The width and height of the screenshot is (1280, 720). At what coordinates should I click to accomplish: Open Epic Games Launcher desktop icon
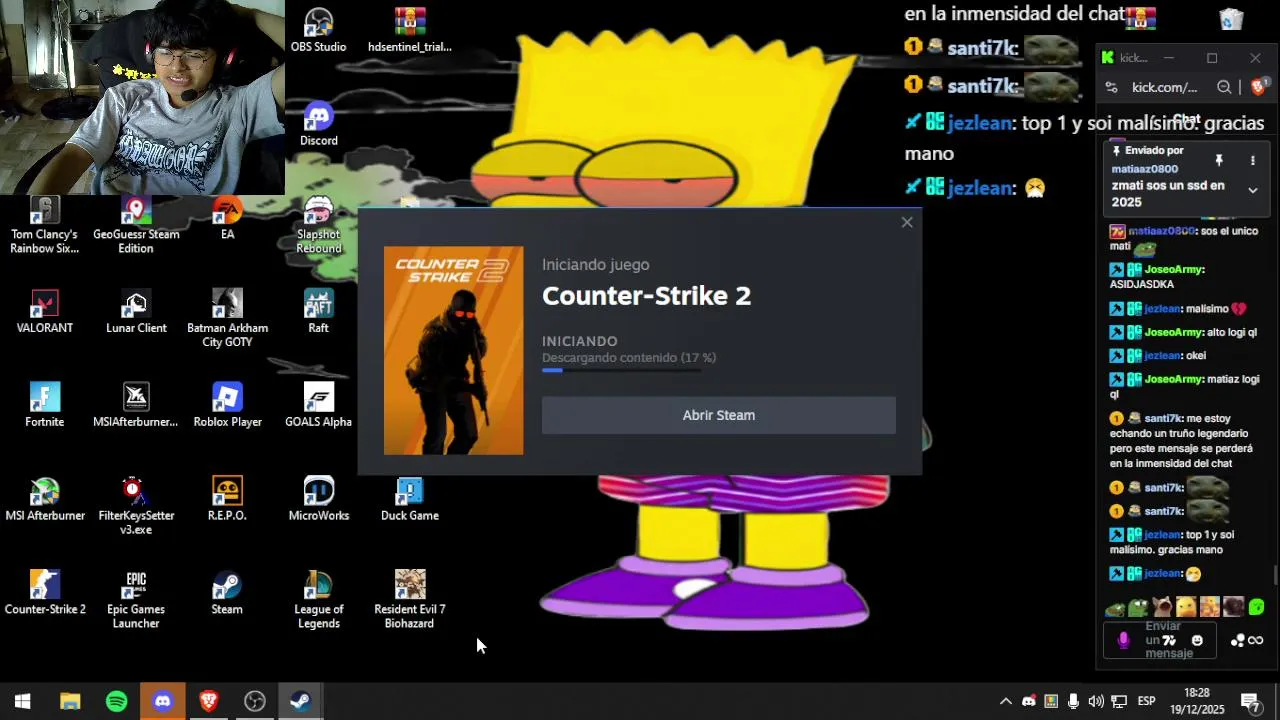pos(136,599)
